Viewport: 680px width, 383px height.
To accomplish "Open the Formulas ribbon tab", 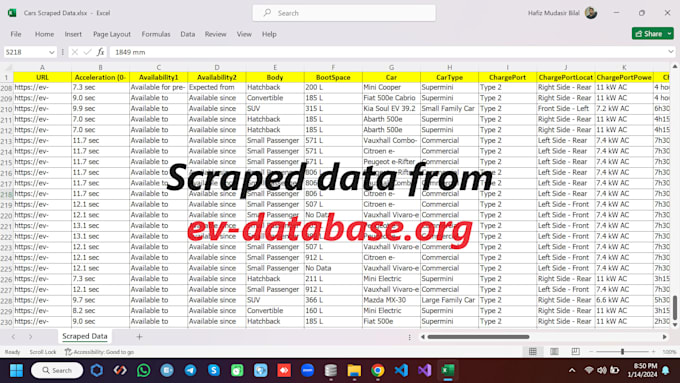I will [156, 34].
